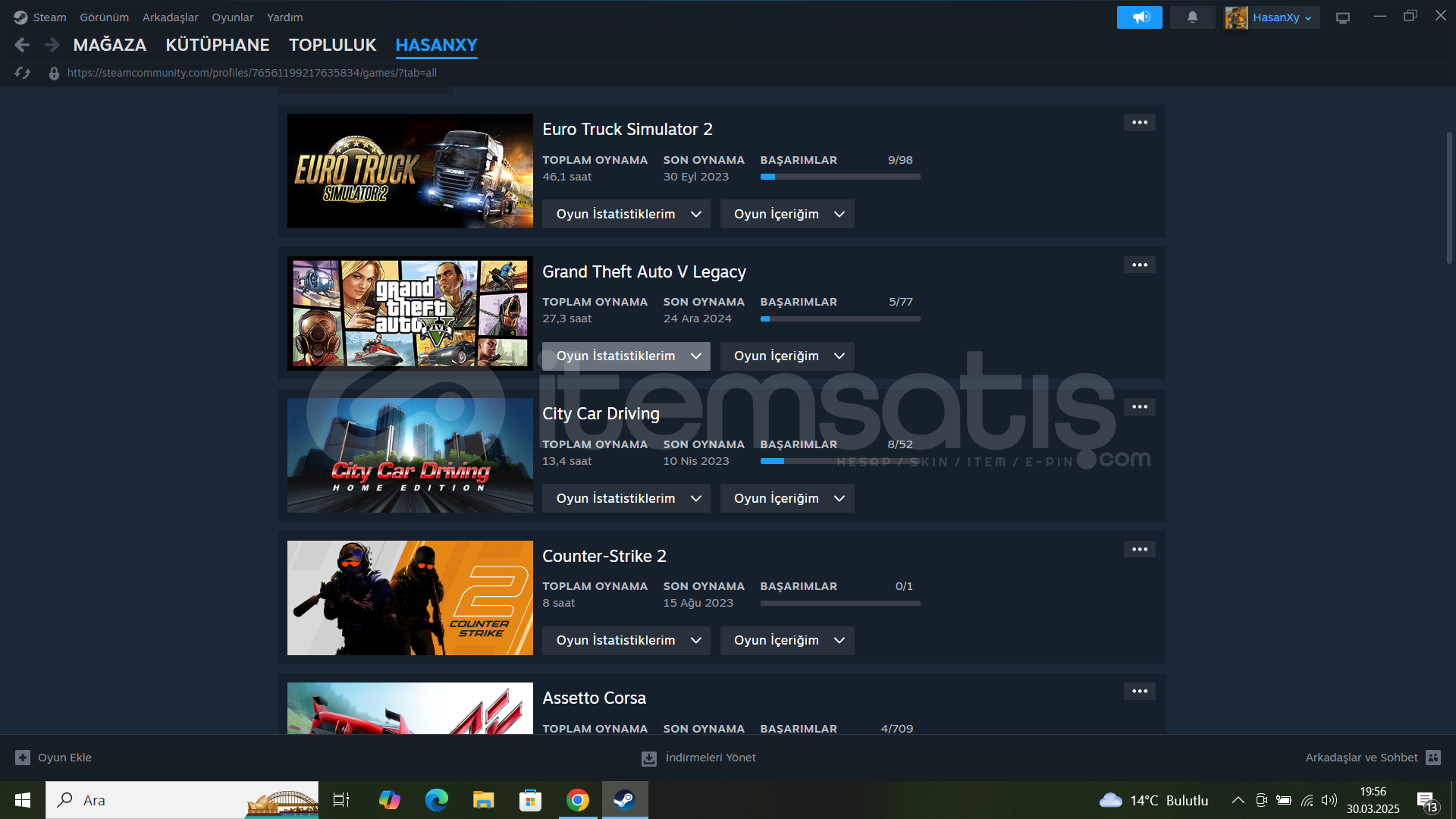Go to MAĞAZA tab
The image size is (1456, 819).
(x=110, y=45)
